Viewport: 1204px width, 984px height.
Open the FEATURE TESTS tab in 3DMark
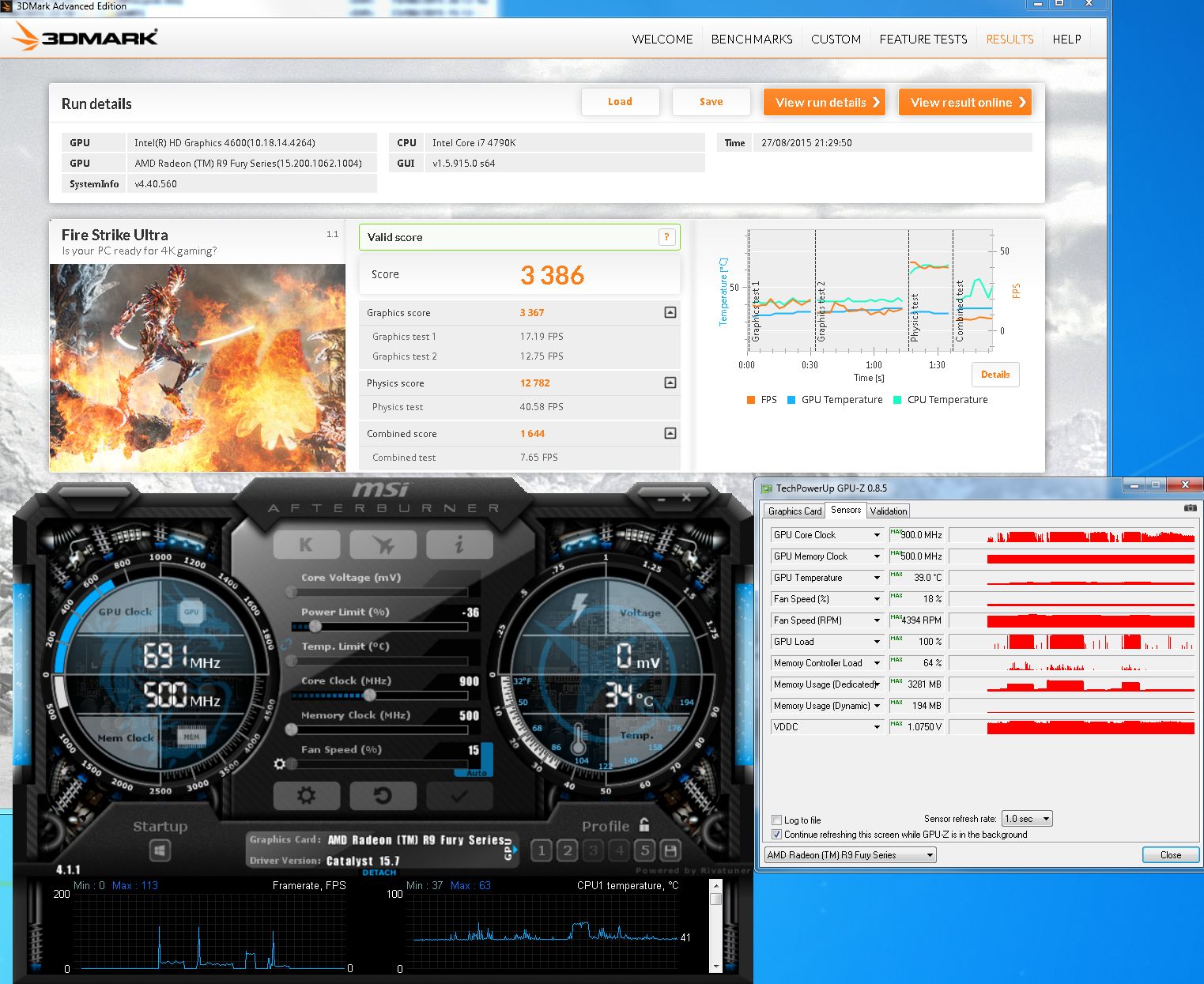[x=923, y=39]
